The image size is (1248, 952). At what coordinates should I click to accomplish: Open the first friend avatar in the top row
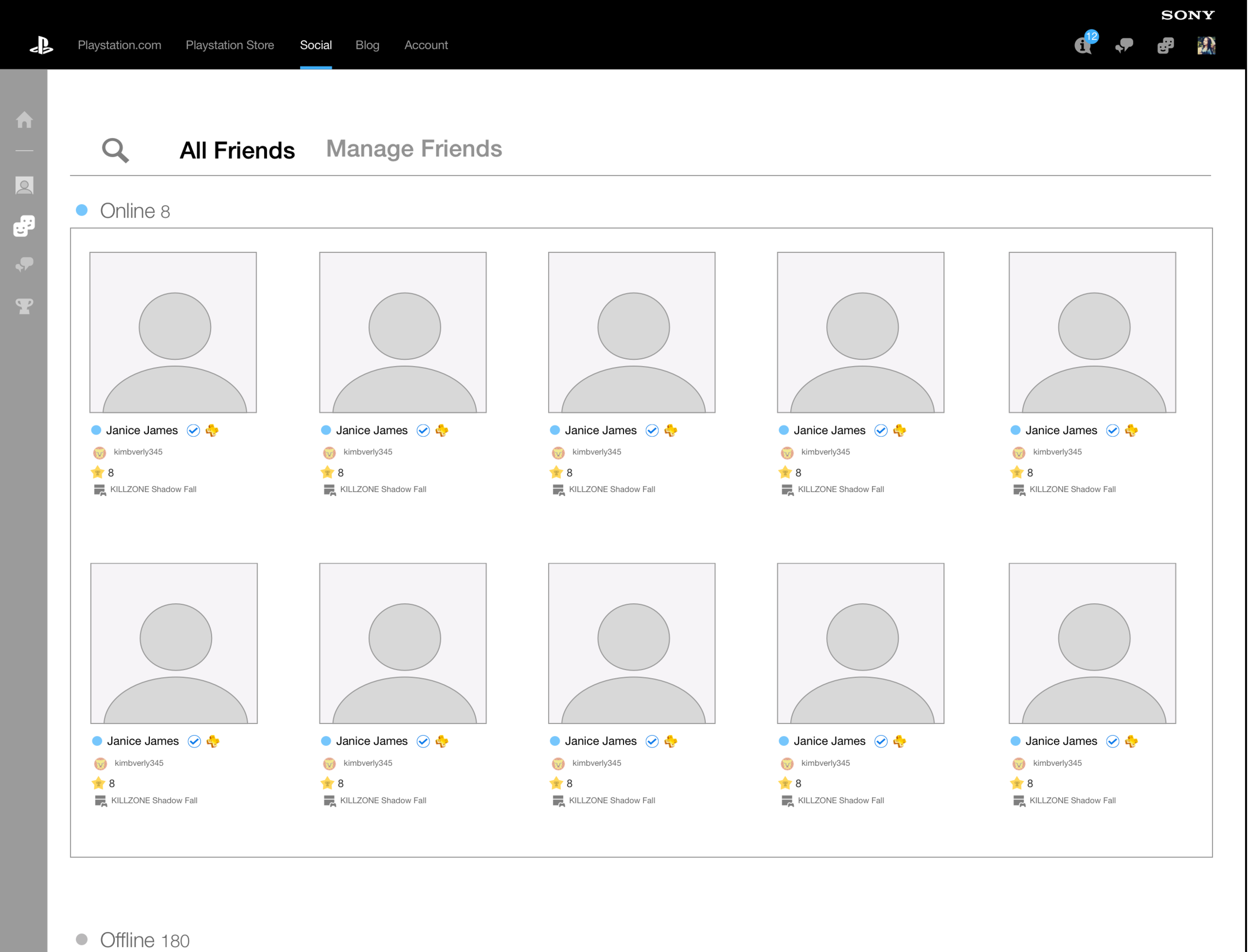(173, 333)
